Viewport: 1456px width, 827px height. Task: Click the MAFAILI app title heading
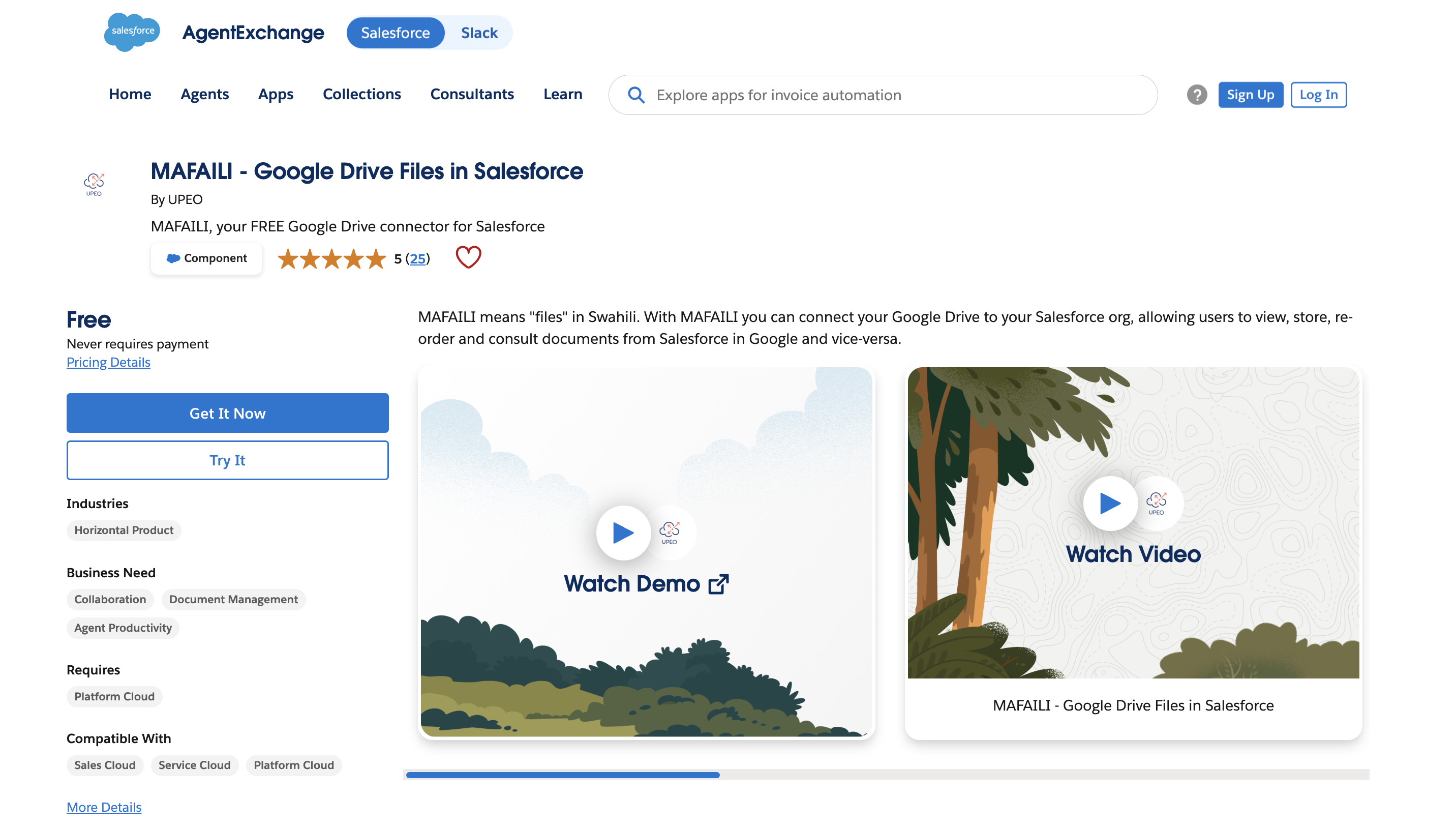(367, 171)
